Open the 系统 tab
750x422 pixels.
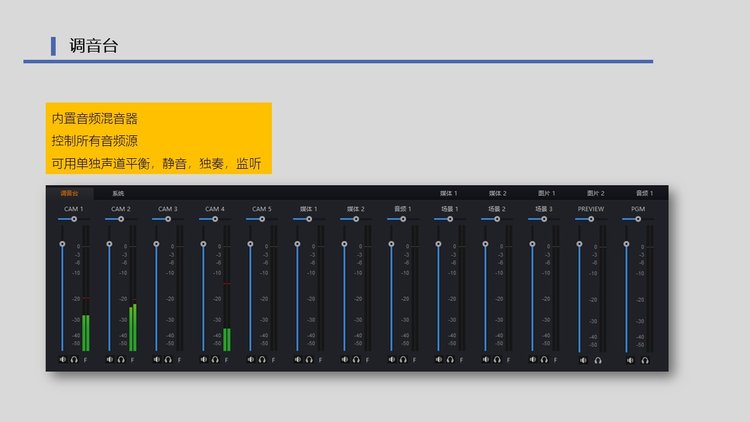118,193
